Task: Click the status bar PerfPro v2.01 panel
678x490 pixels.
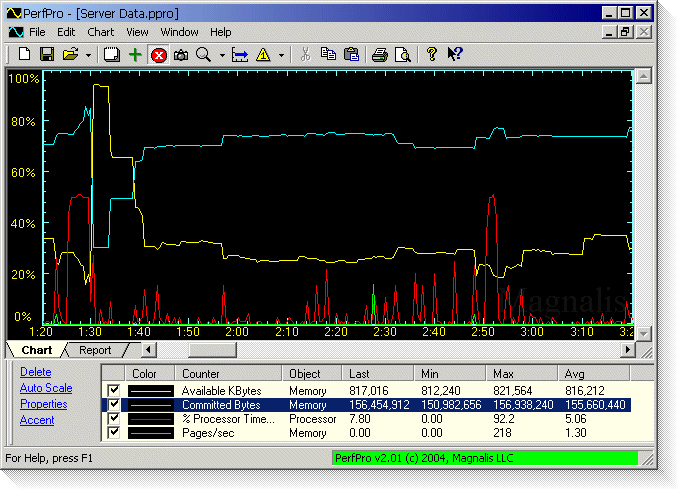Action: click(485, 458)
